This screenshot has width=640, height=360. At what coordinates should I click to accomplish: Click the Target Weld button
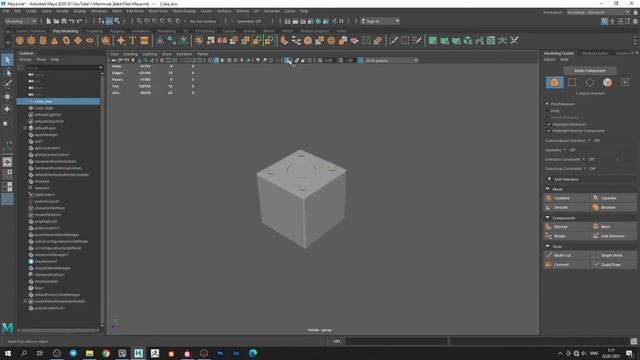click(613, 255)
